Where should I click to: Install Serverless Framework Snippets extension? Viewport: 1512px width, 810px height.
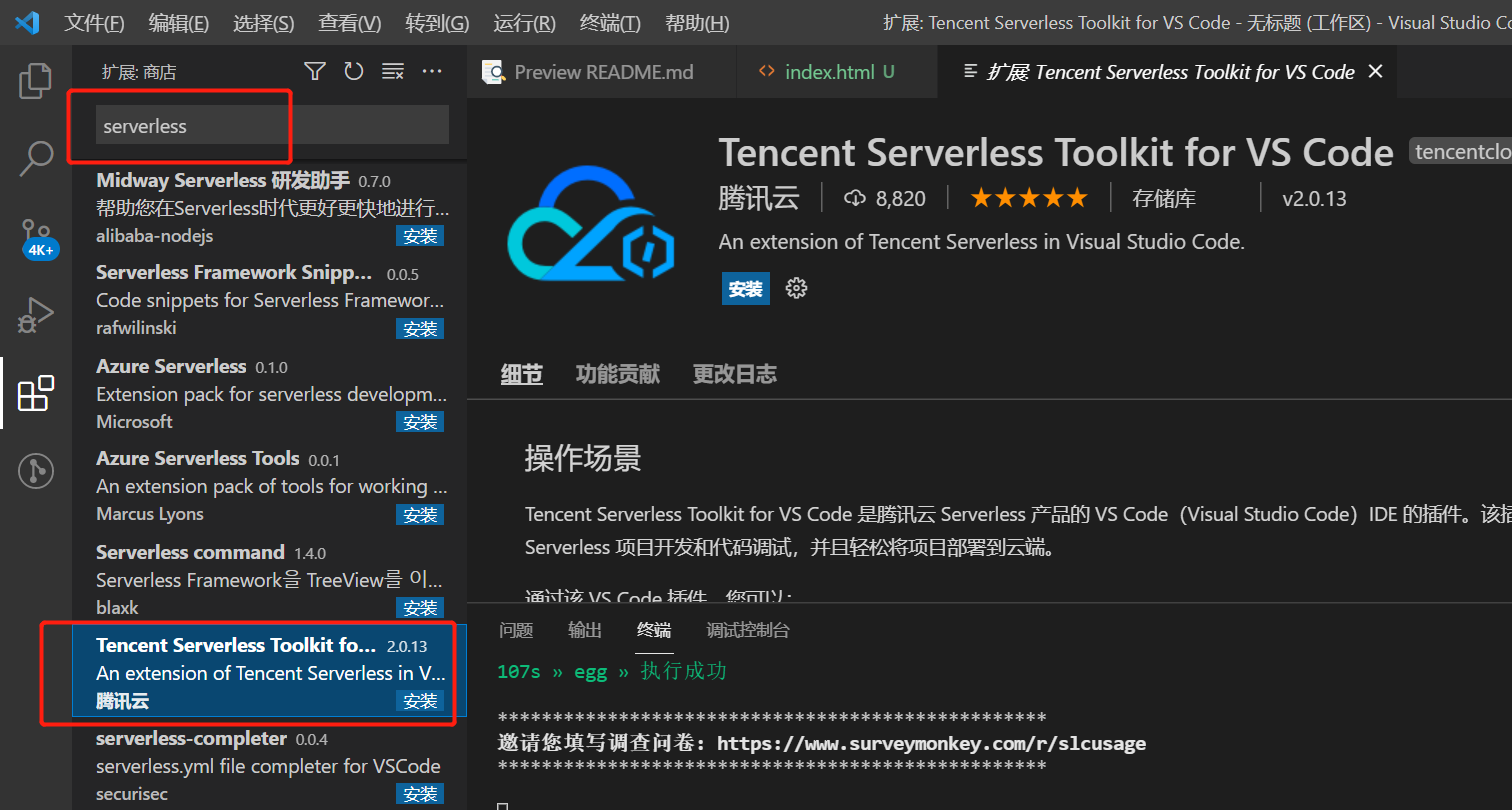coord(420,329)
